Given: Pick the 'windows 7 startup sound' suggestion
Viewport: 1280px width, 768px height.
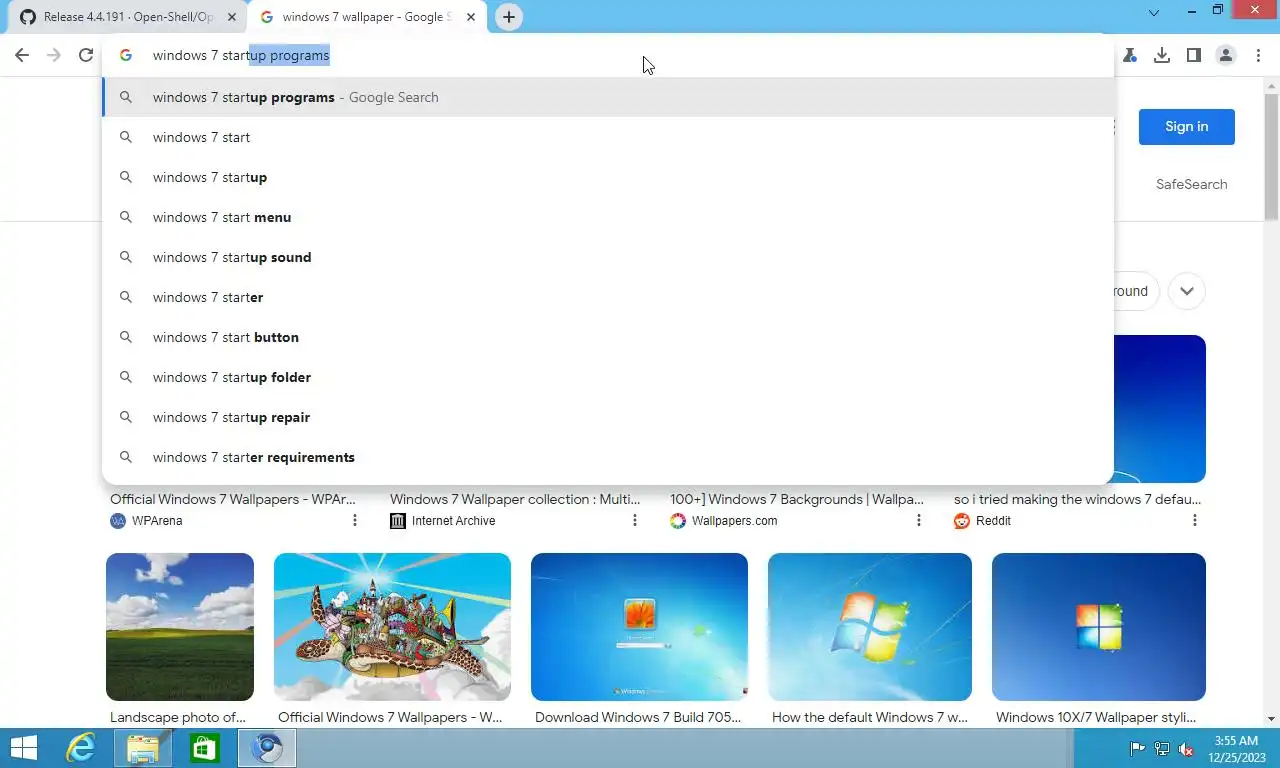Looking at the screenshot, I should click(608, 257).
